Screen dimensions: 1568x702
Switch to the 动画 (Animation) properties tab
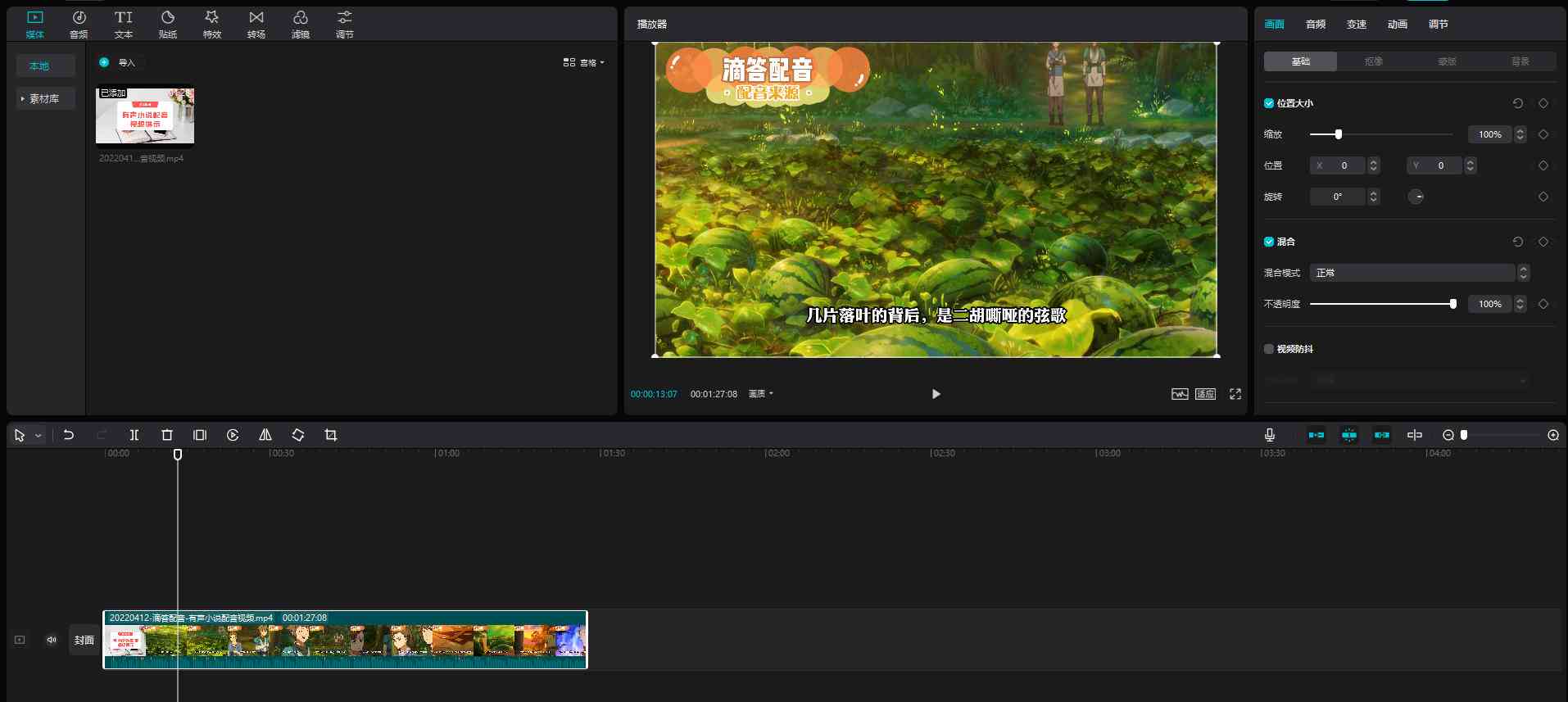tap(1397, 25)
